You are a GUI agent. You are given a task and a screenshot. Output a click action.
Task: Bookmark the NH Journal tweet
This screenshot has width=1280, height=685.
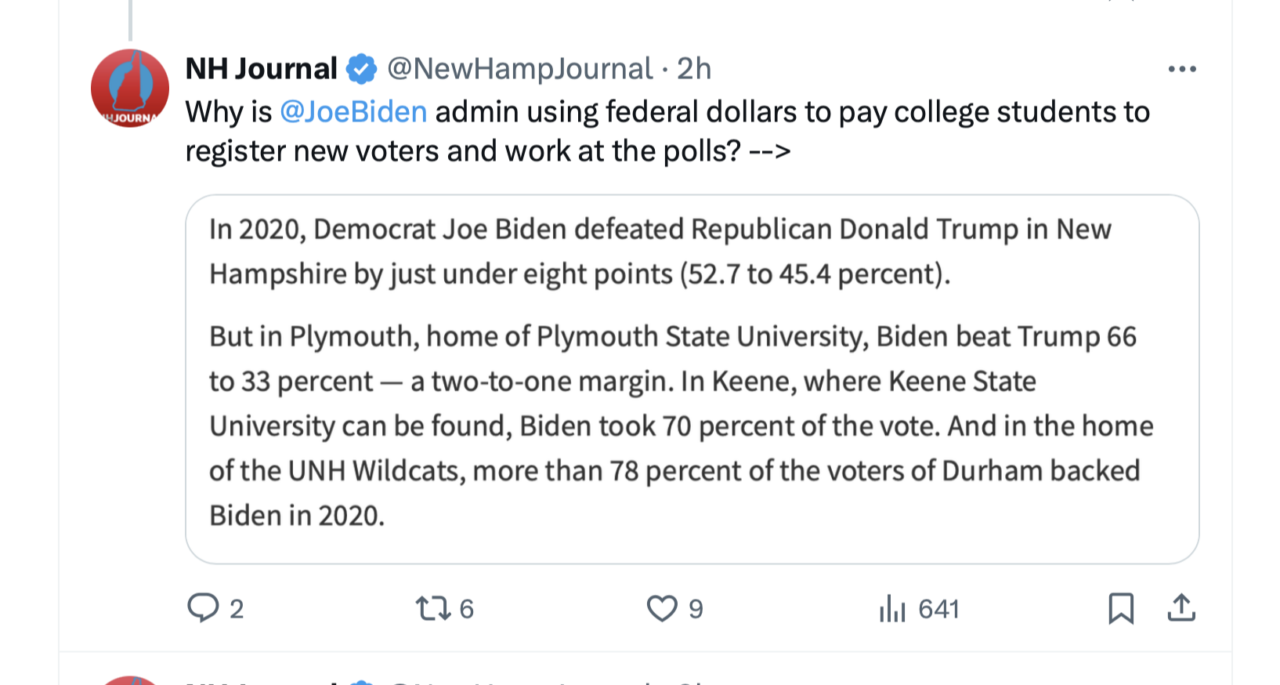(x=1121, y=608)
